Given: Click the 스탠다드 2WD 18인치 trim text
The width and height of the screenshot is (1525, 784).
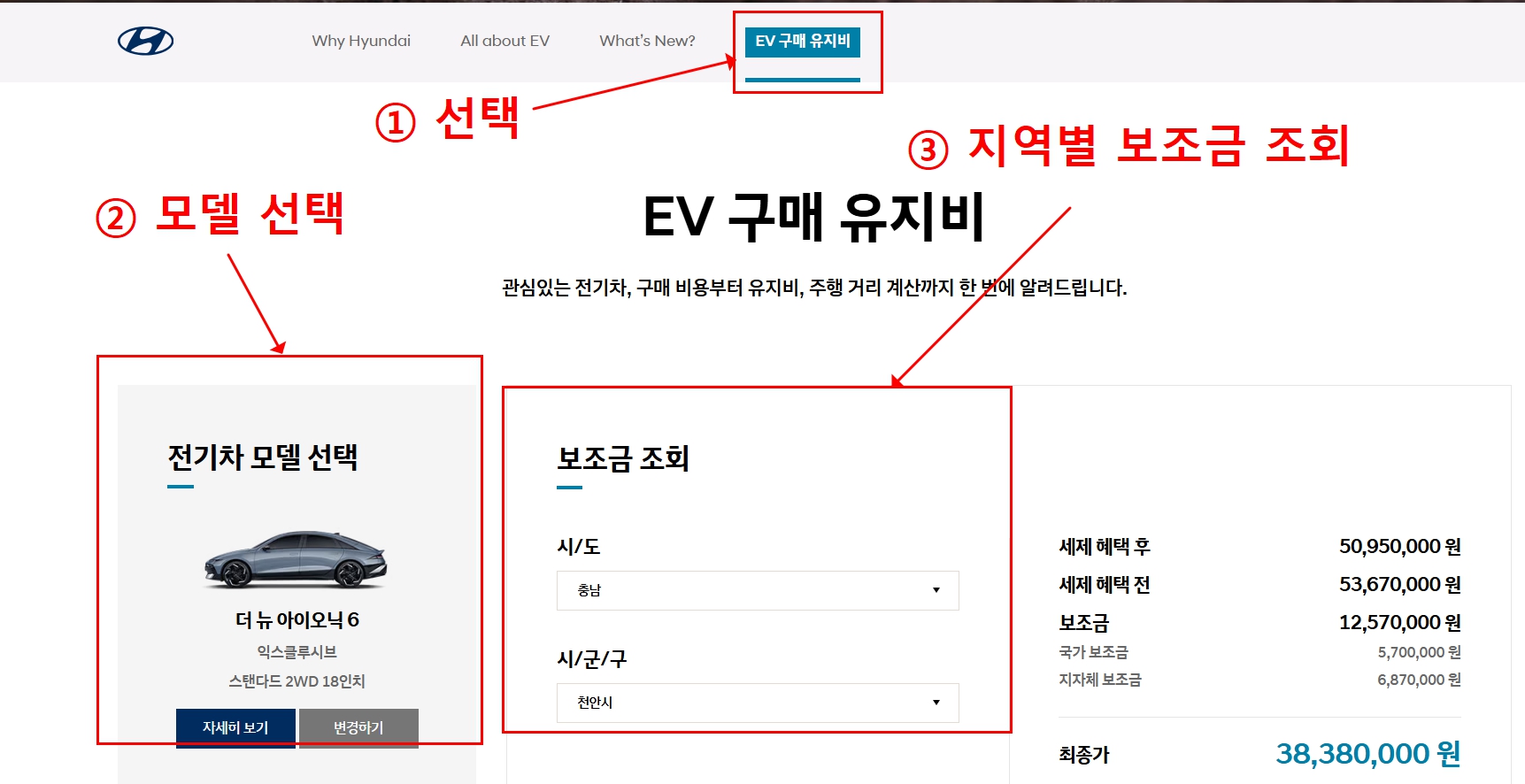Looking at the screenshot, I should pyautogui.click(x=297, y=681).
